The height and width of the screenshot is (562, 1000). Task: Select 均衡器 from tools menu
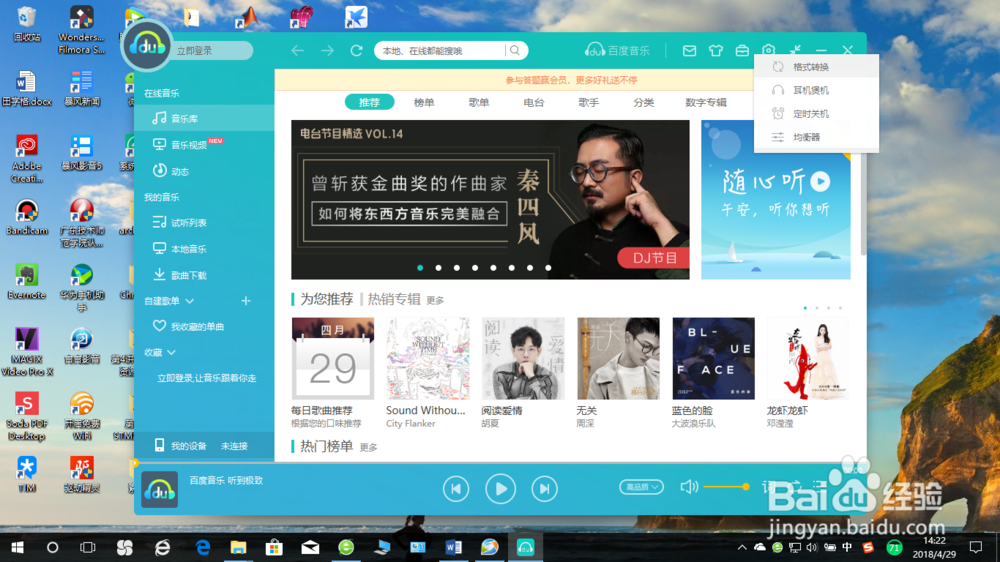816,137
